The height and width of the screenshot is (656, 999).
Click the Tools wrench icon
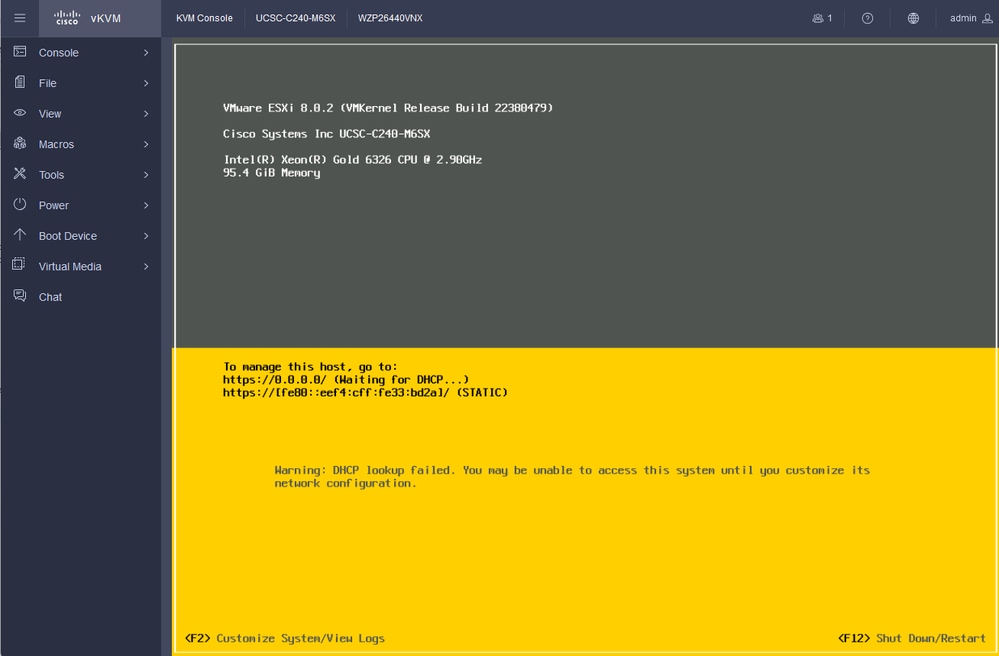click(20, 173)
